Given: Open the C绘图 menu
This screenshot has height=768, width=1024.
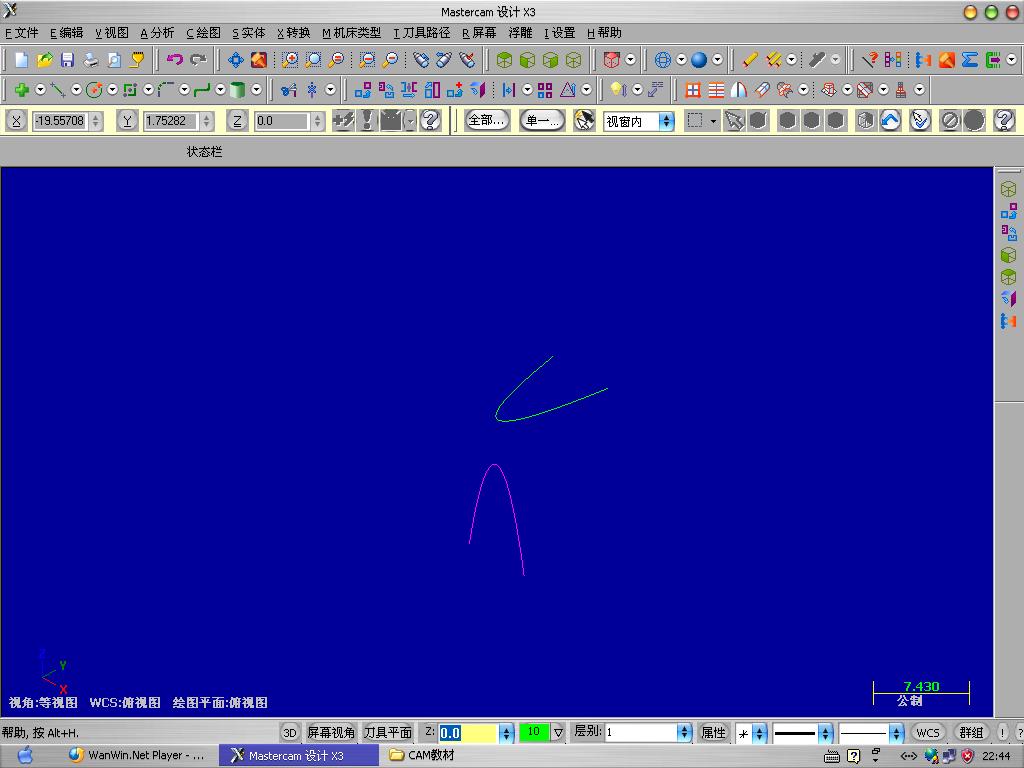Looking at the screenshot, I should click(x=203, y=33).
